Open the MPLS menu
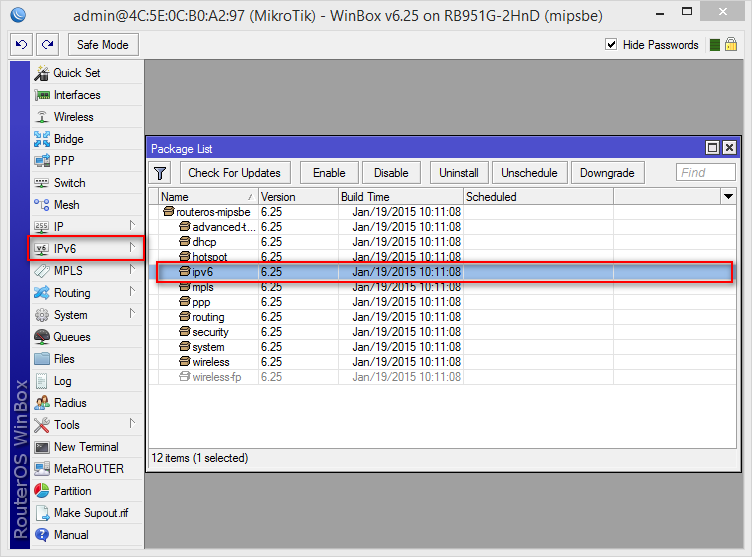 [88, 271]
